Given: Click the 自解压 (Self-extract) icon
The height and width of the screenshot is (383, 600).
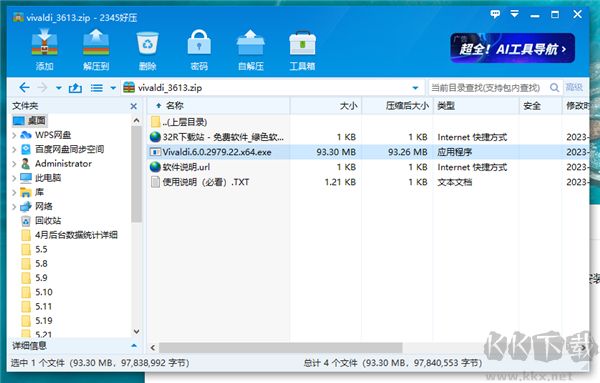Looking at the screenshot, I should (x=251, y=49).
